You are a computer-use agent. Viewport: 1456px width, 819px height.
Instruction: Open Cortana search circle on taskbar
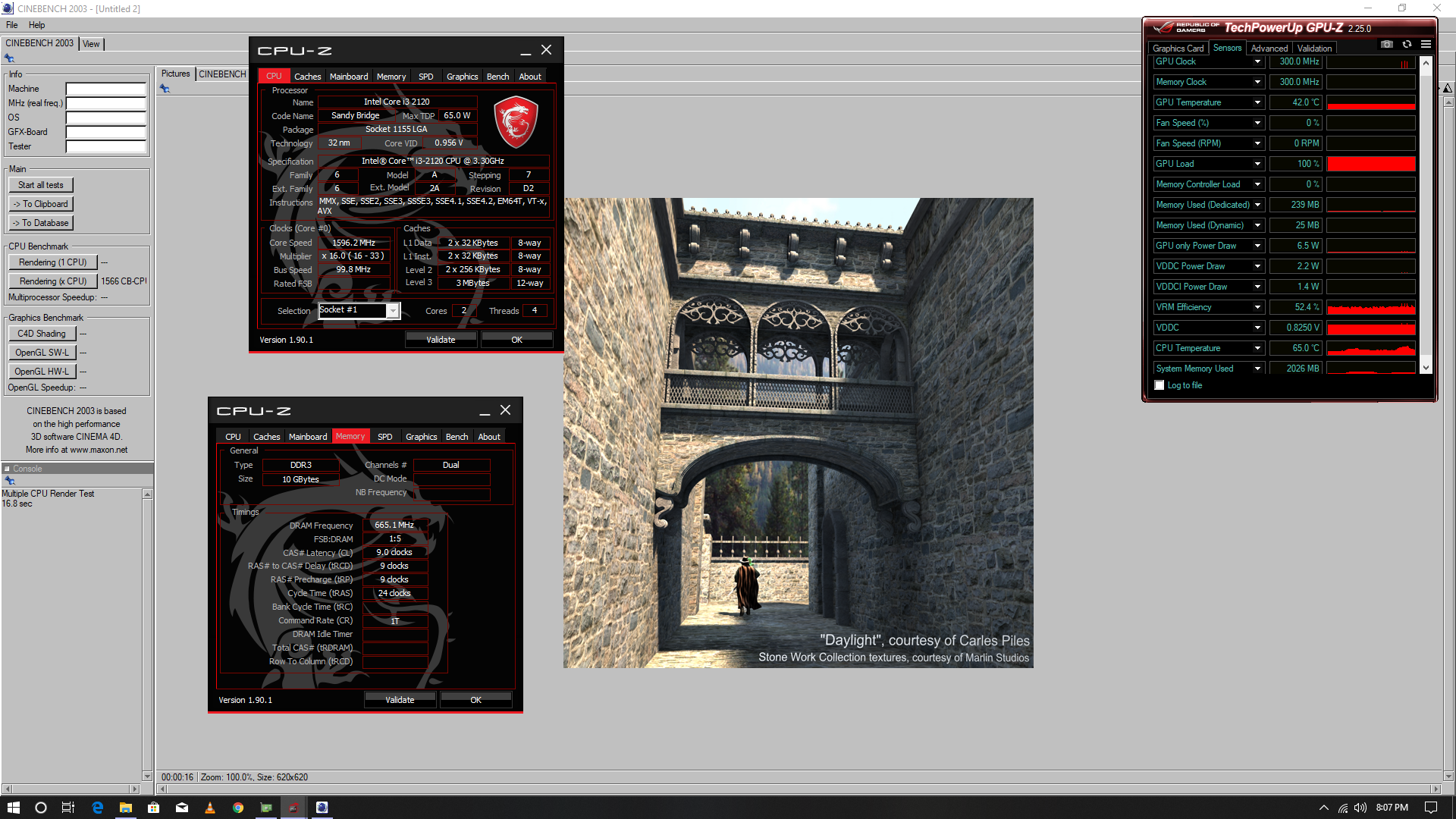[41, 808]
